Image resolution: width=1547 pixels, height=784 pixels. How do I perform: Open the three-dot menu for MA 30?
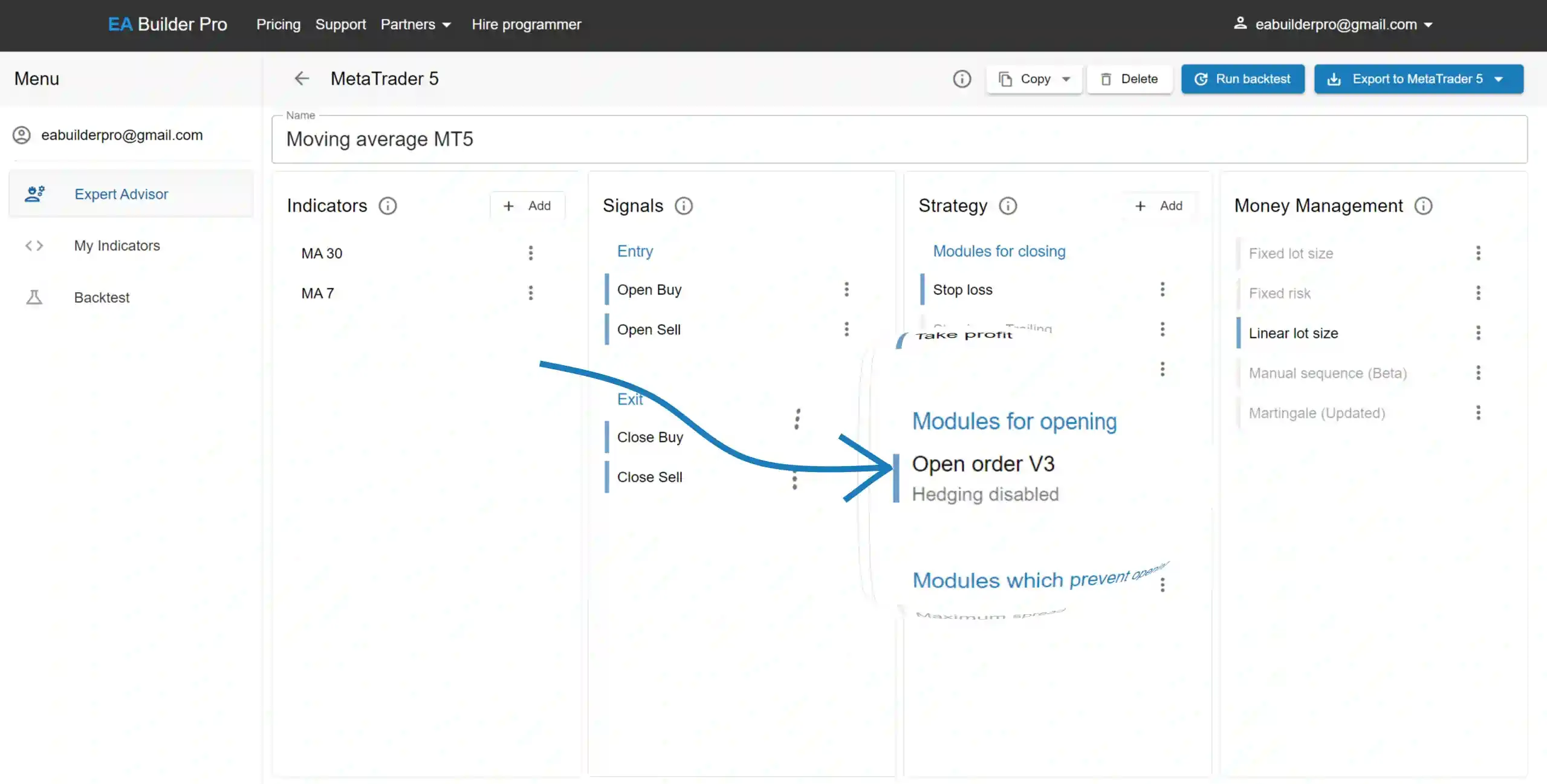click(x=531, y=253)
